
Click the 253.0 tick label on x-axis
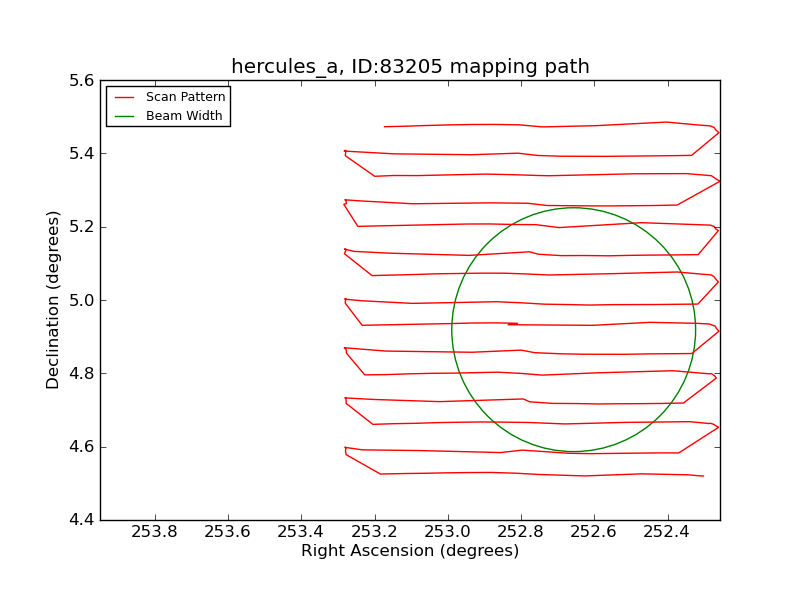(447, 532)
